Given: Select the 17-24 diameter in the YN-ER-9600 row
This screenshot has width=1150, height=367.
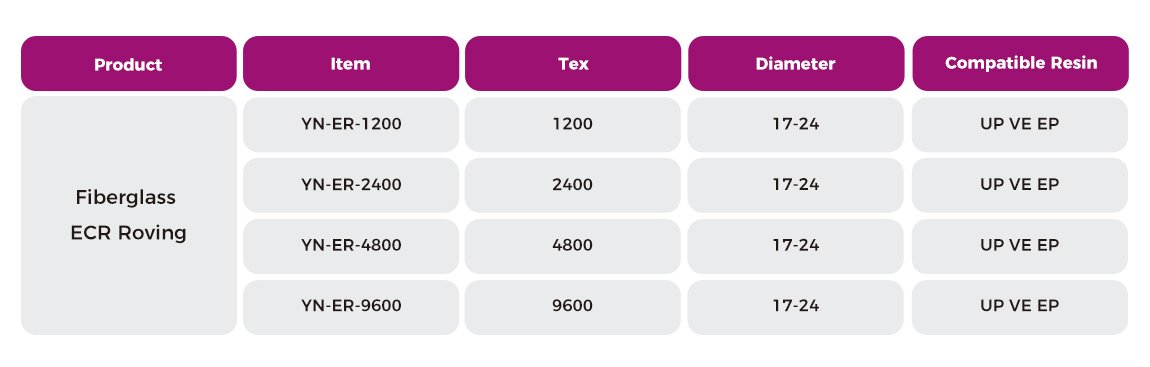Looking at the screenshot, I should [796, 307].
